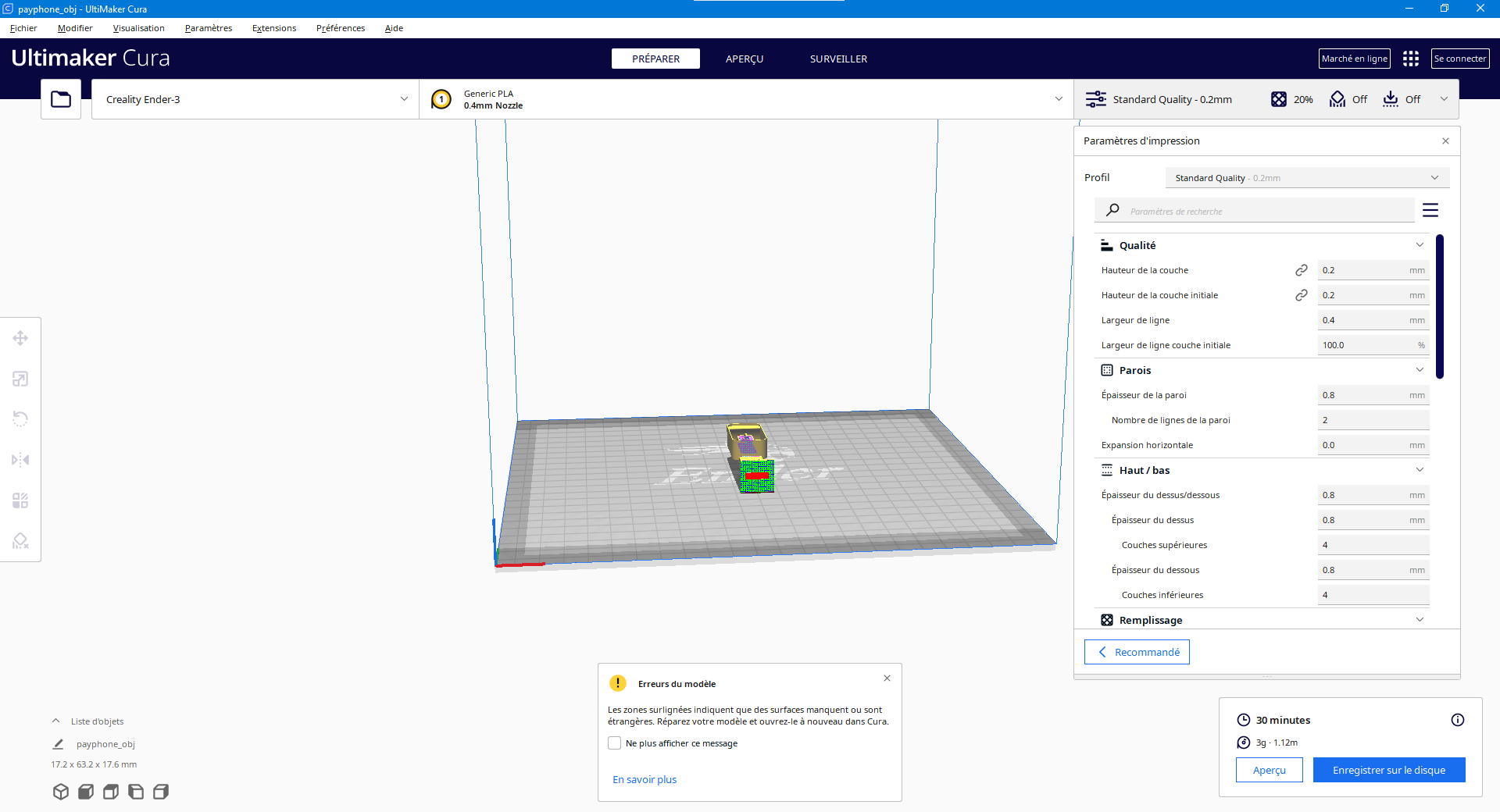The width and height of the screenshot is (1500, 812).
Task: Select the Mirror tool in left toolbar
Action: 20,460
